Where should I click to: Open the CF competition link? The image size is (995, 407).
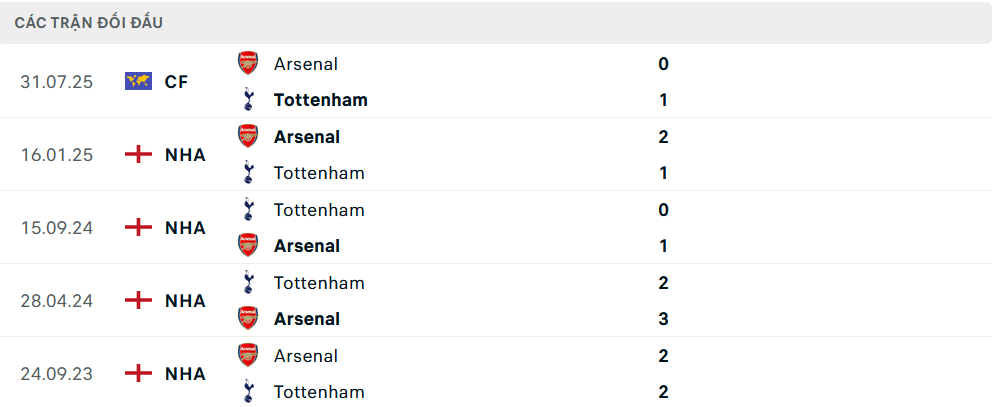pos(176,82)
